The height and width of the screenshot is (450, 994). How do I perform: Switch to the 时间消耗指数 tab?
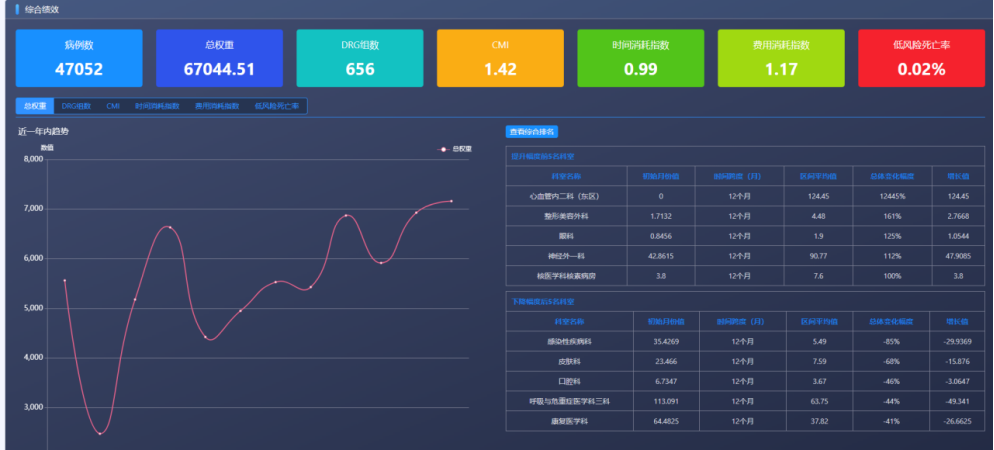click(157, 106)
